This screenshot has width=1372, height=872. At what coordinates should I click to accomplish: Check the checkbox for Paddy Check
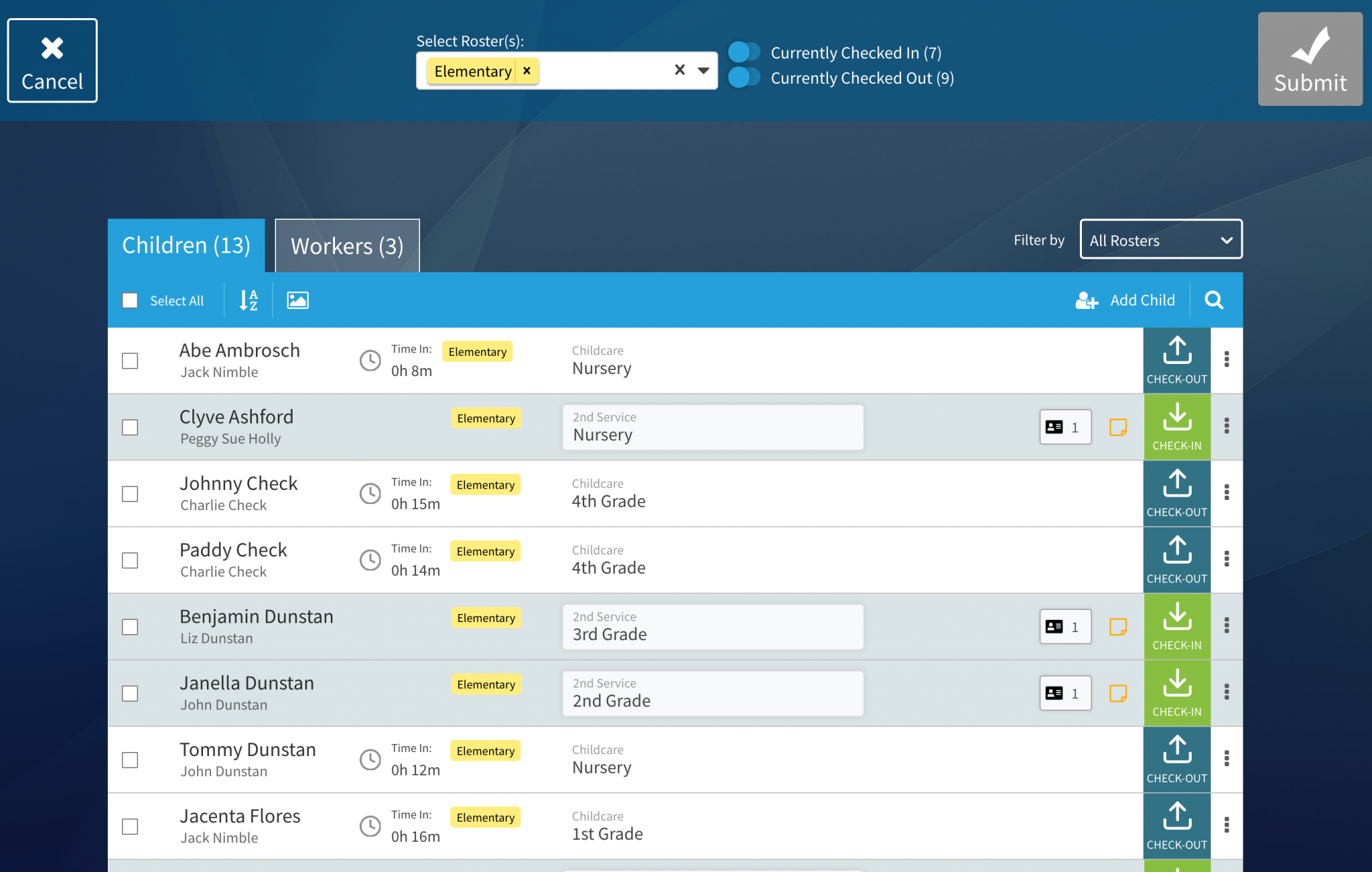(130, 560)
